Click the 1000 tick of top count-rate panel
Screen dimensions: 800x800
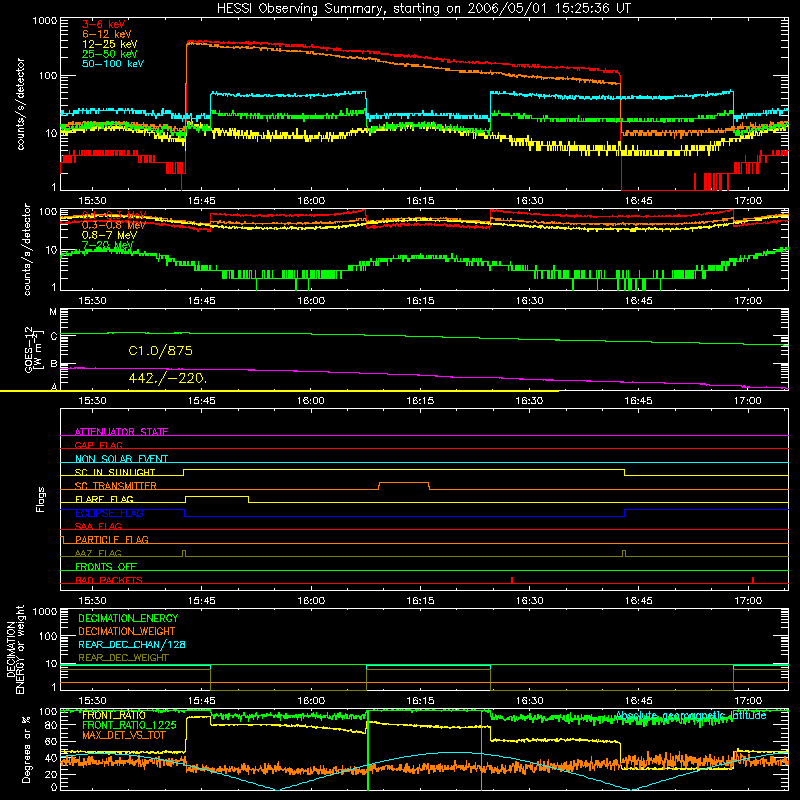[x=45, y=21]
